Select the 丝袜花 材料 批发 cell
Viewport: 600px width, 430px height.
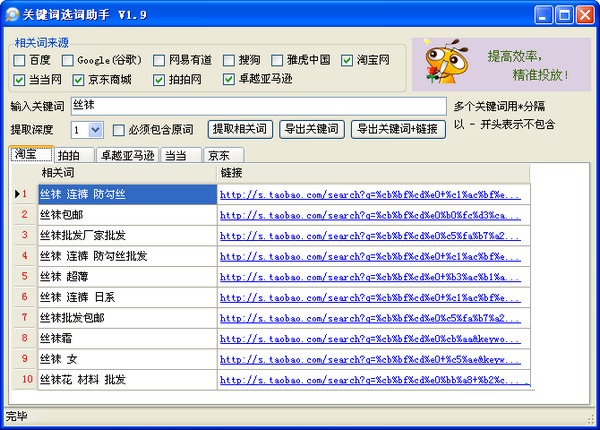[x=127, y=380]
